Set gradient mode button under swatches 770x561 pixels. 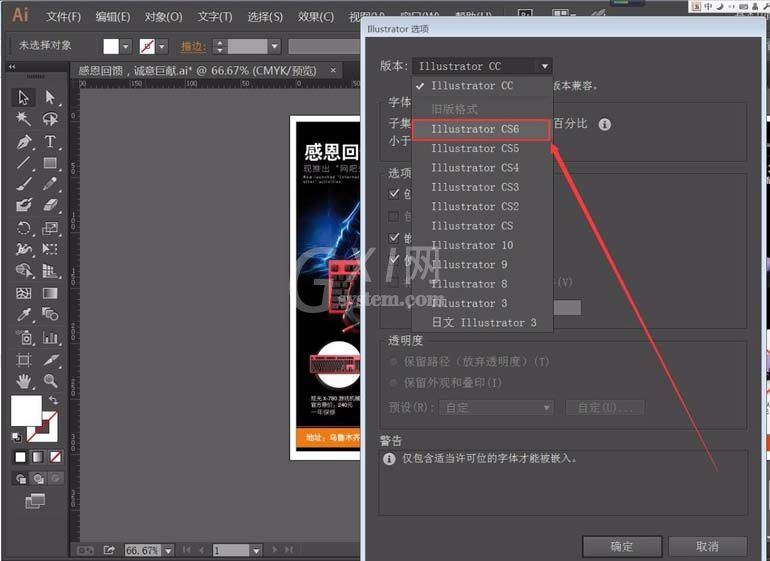(38, 457)
